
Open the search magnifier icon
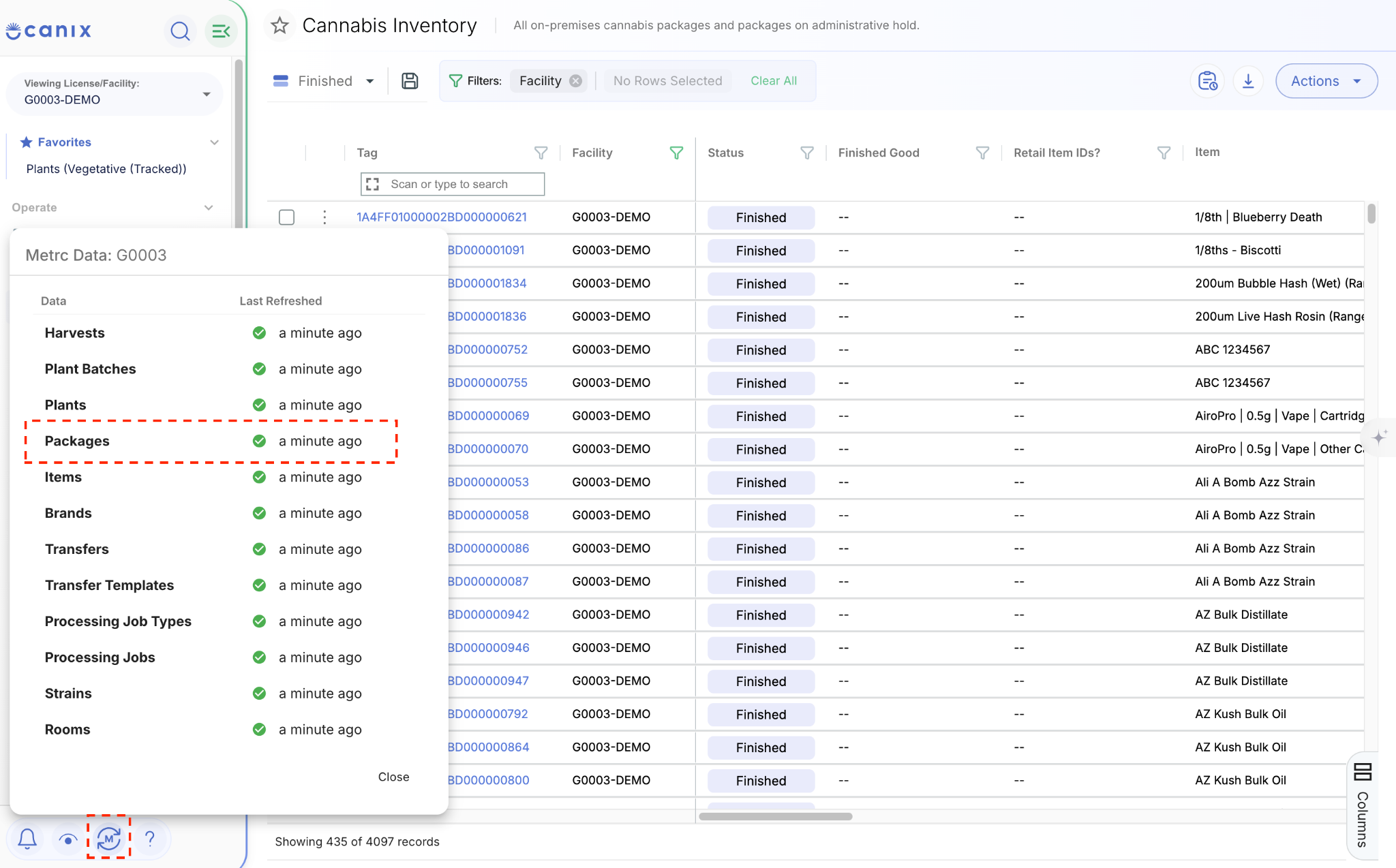pos(180,31)
